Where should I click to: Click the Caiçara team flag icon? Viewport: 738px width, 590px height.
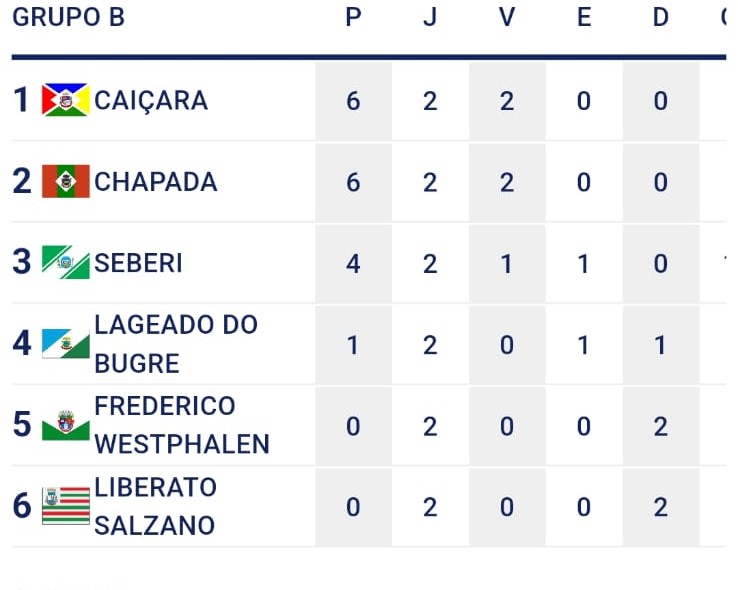coord(66,100)
